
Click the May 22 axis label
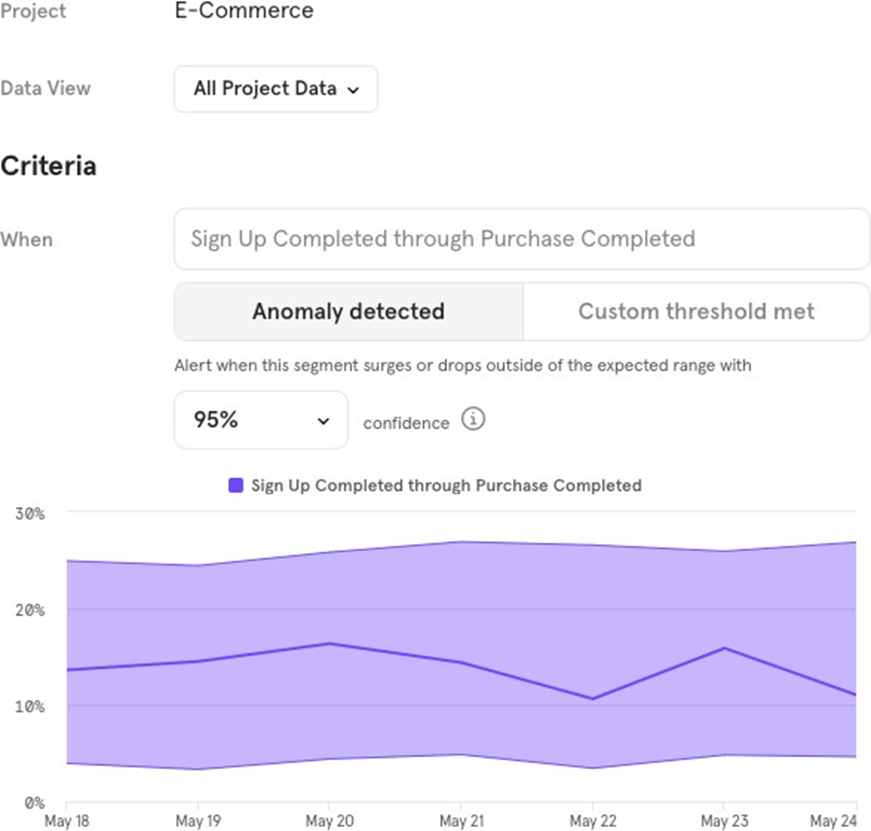pos(592,821)
